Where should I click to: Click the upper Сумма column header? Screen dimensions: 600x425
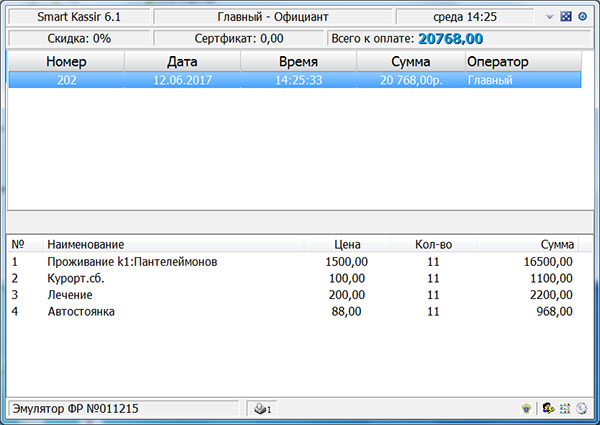tap(410, 62)
